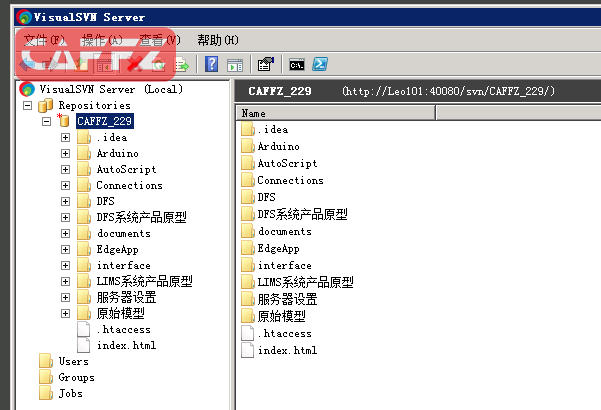Screen dimensions: 601x410
Task: Open the PowerShell console toolbar icon
Action: tap(321, 65)
